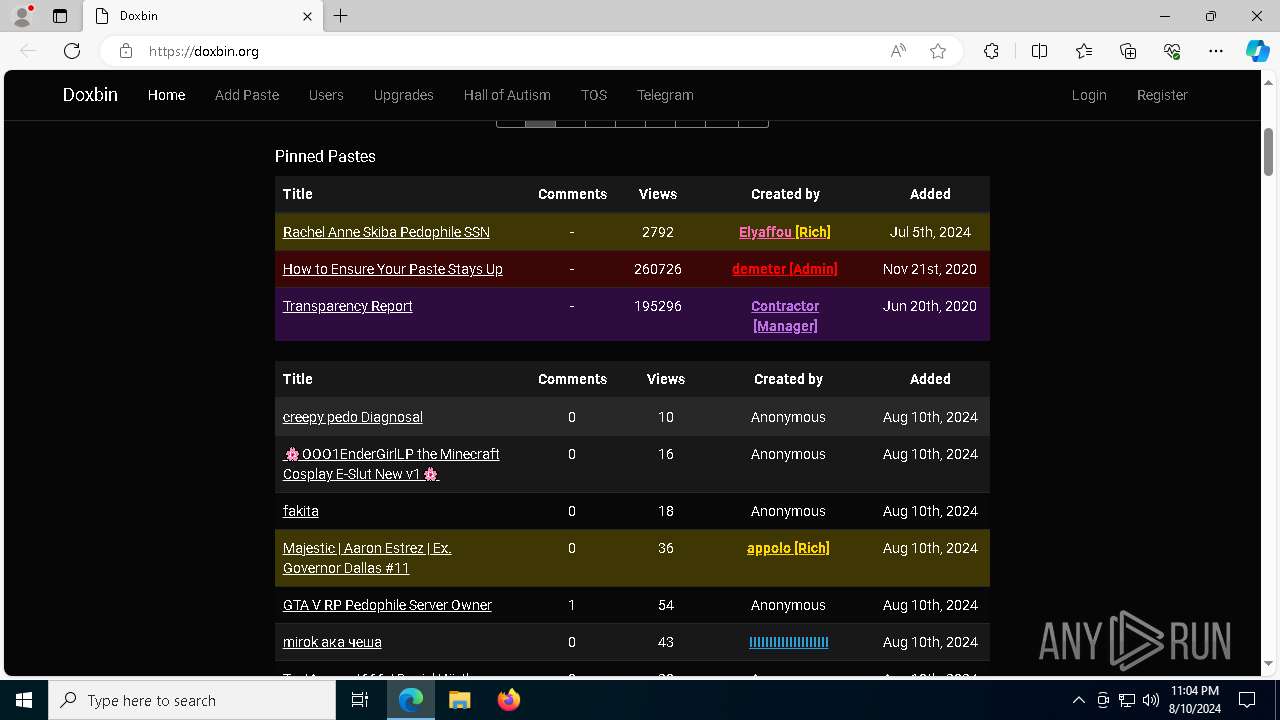Click the Edge taskbar icon
The height and width of the screenshot is (720, 1280).
(411, 700)
